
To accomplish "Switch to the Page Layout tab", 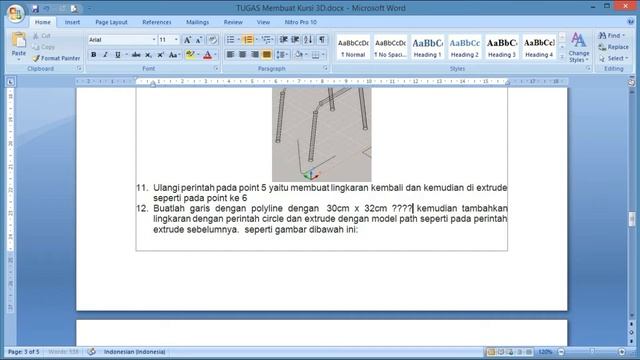I will [111, 22].
